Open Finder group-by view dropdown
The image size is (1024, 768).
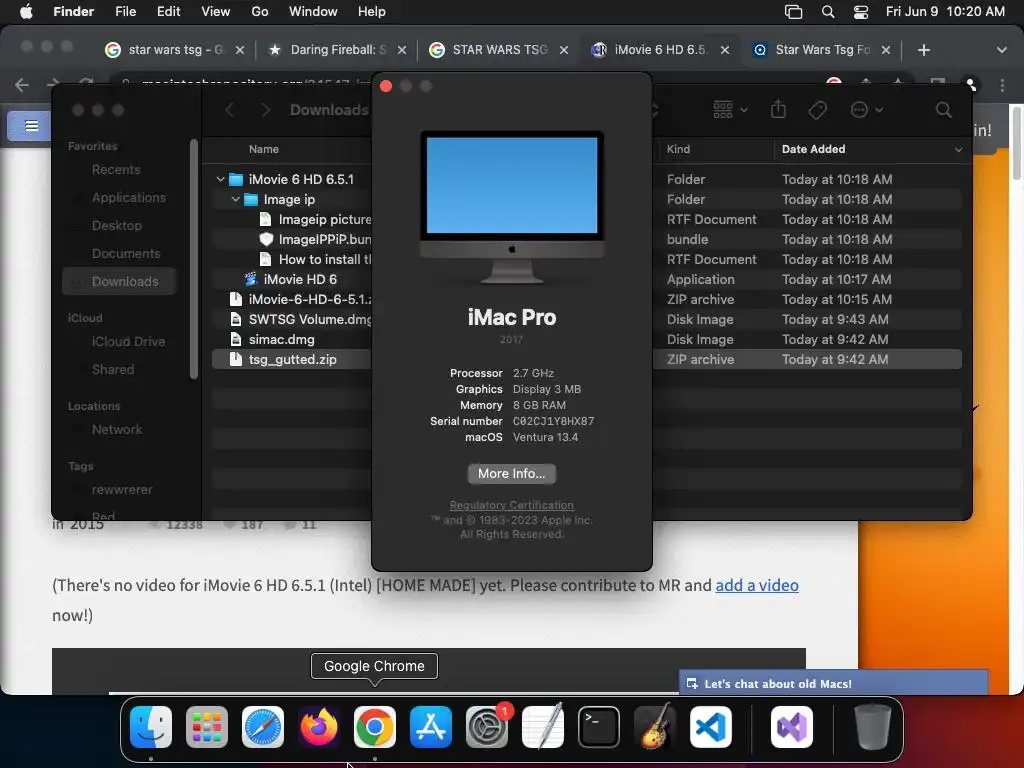coord(729,110)
